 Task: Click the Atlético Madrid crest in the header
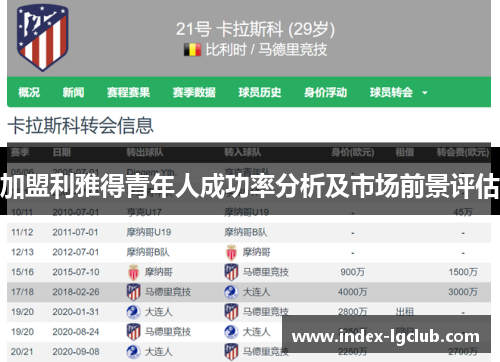[42, 38]
